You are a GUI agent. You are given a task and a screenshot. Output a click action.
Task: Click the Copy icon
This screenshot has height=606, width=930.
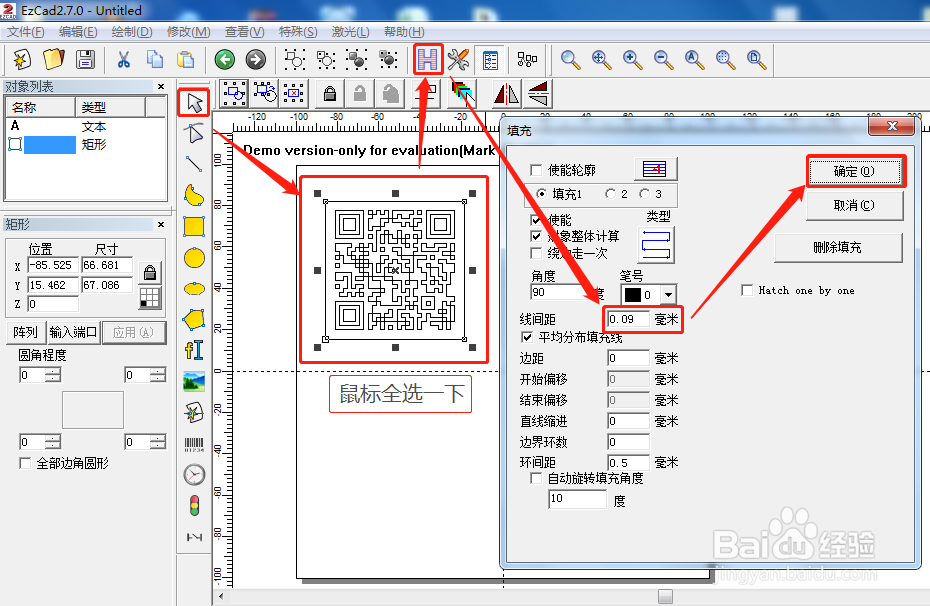[155, 59]
